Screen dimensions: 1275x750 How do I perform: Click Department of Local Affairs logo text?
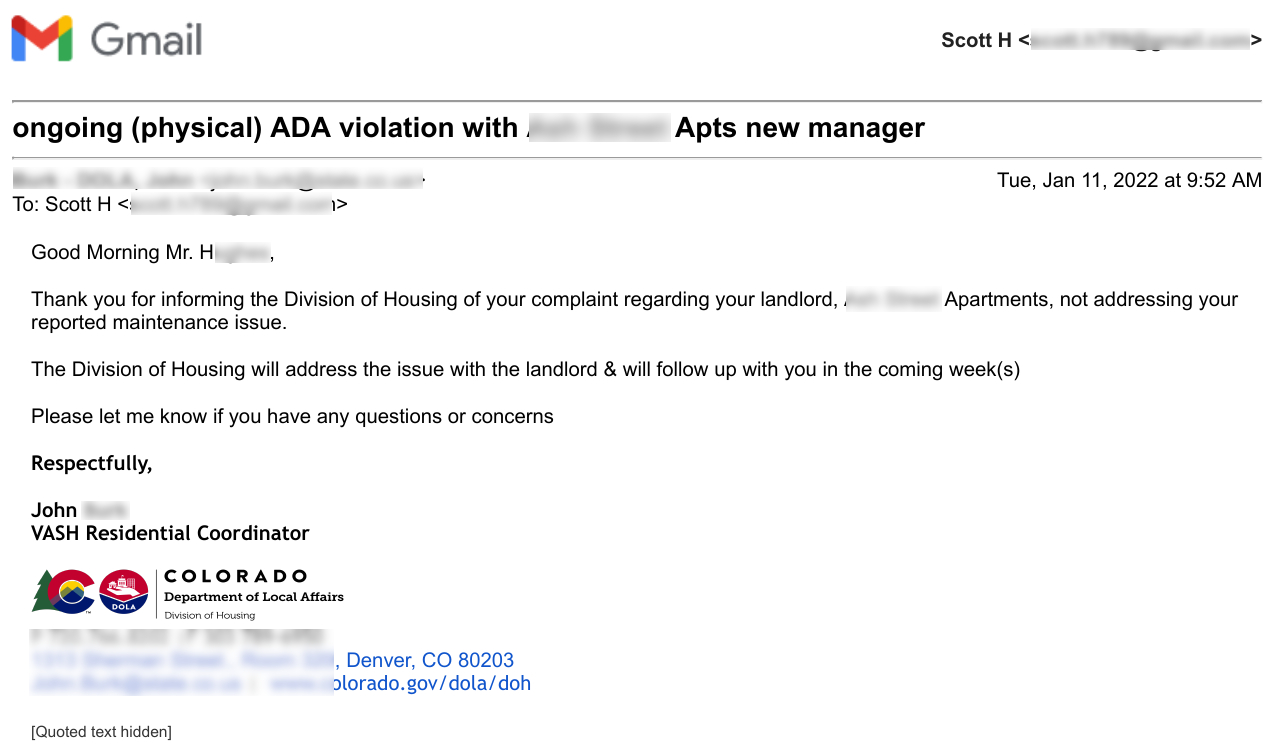click(253, 597)
